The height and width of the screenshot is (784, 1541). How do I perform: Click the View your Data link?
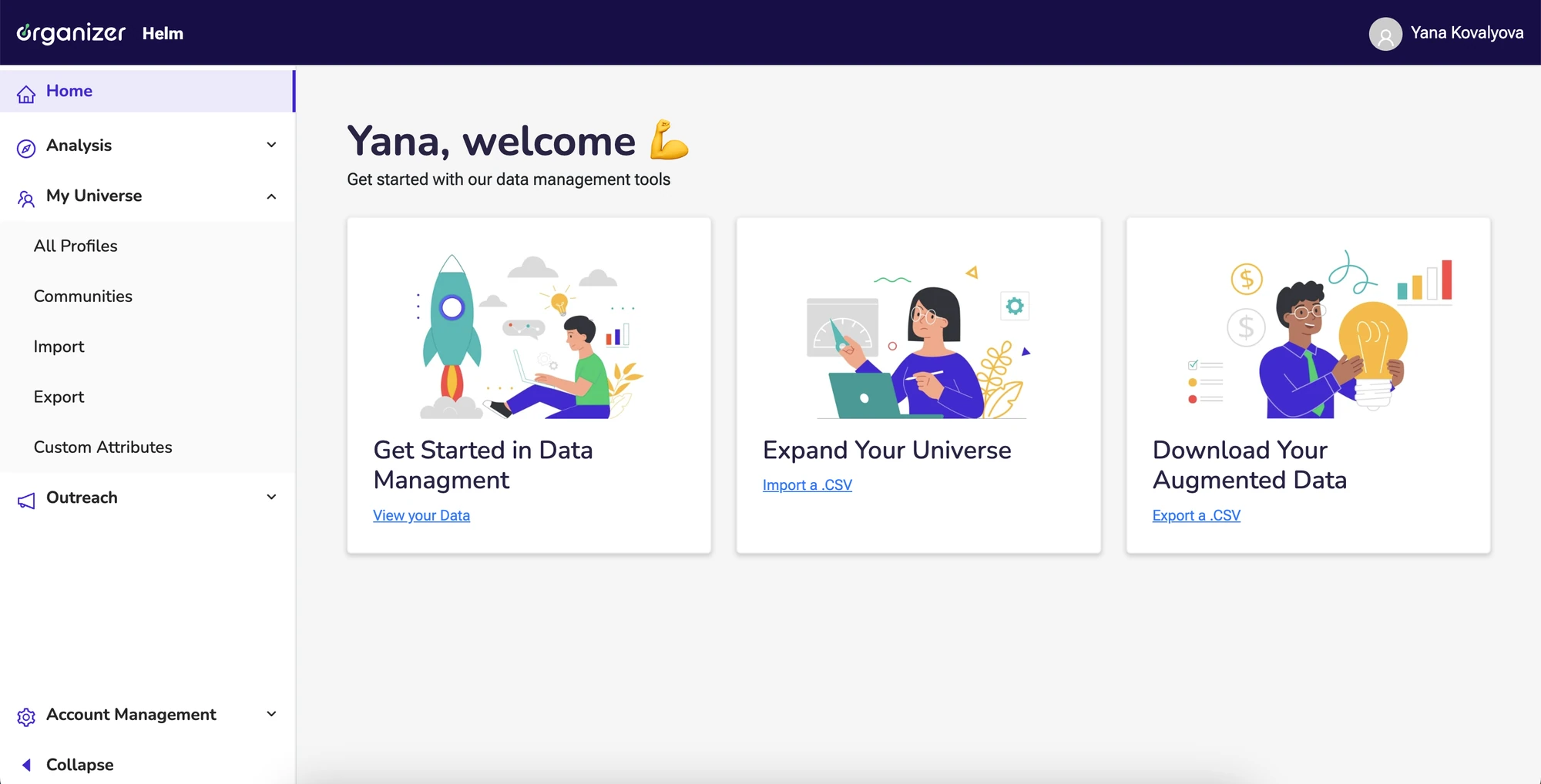pyautogui.click(x=421, y=515)
